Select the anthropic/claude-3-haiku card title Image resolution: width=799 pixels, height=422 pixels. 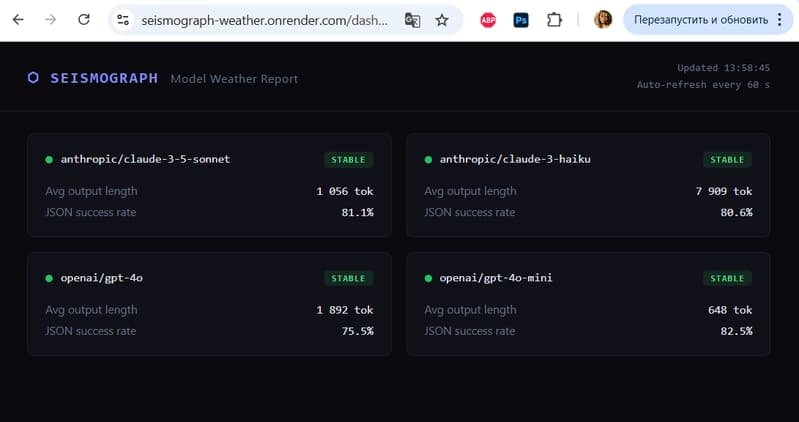515,159
